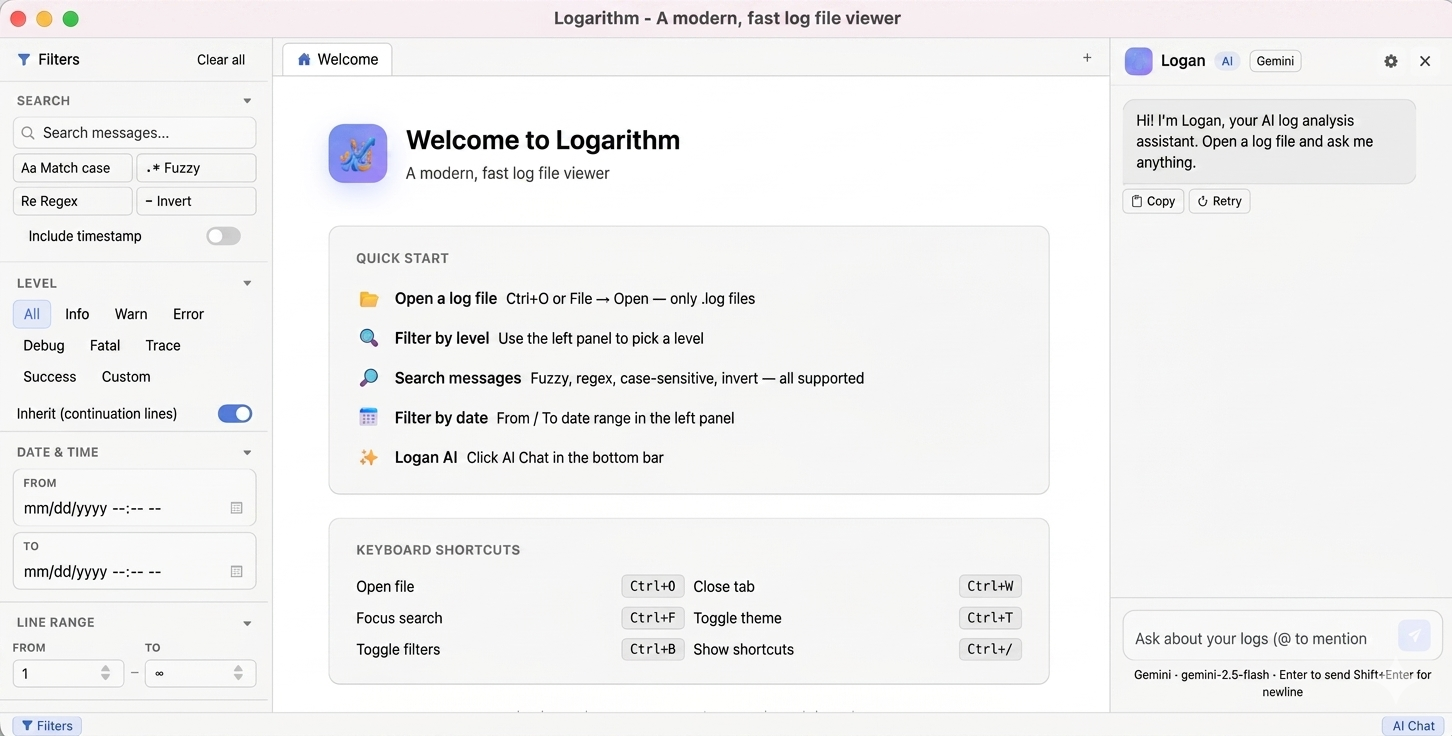Click the Logan avatar icon
1452x736 pixels.
coord(1139,61)
